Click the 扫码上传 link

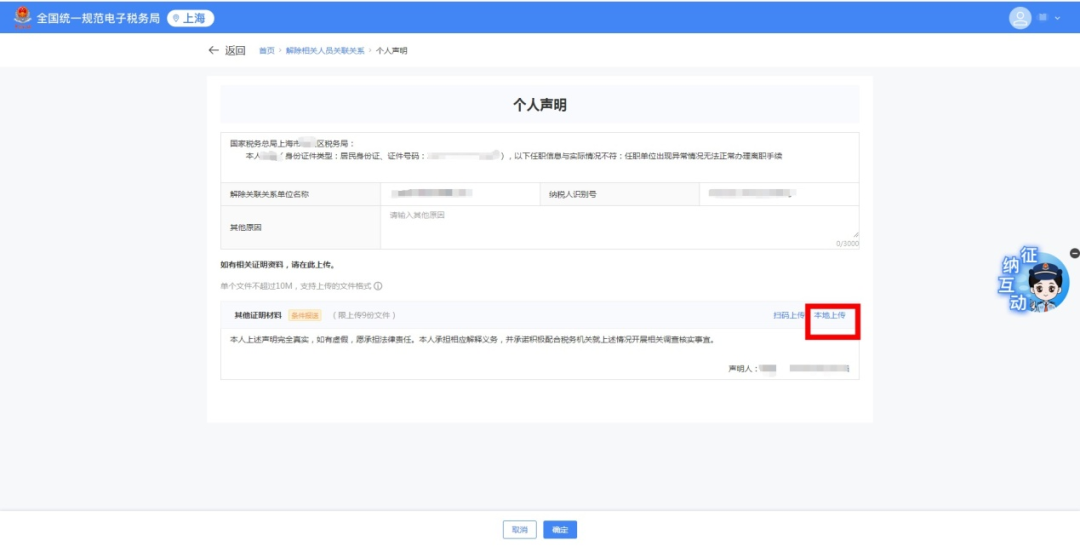click(x=788, y=315)
